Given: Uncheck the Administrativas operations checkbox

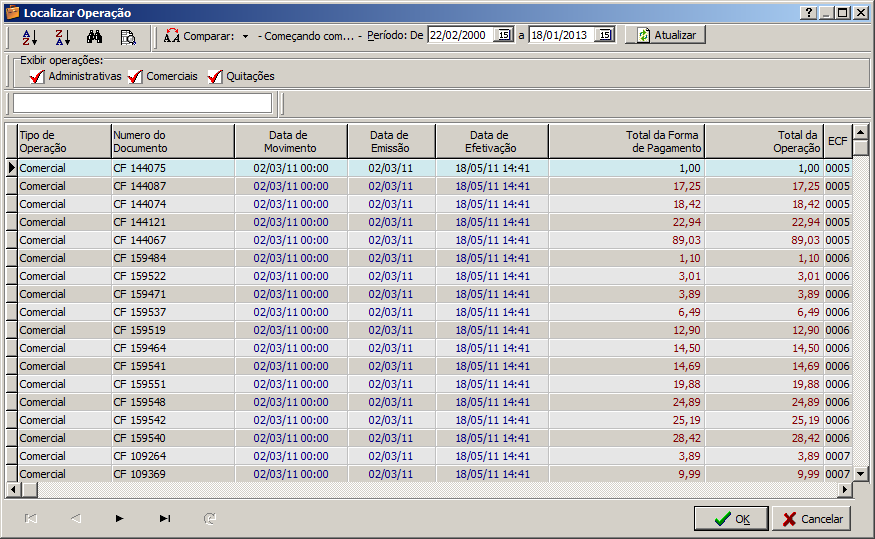Looking at the screenshot, I should [x=37, y=77].
